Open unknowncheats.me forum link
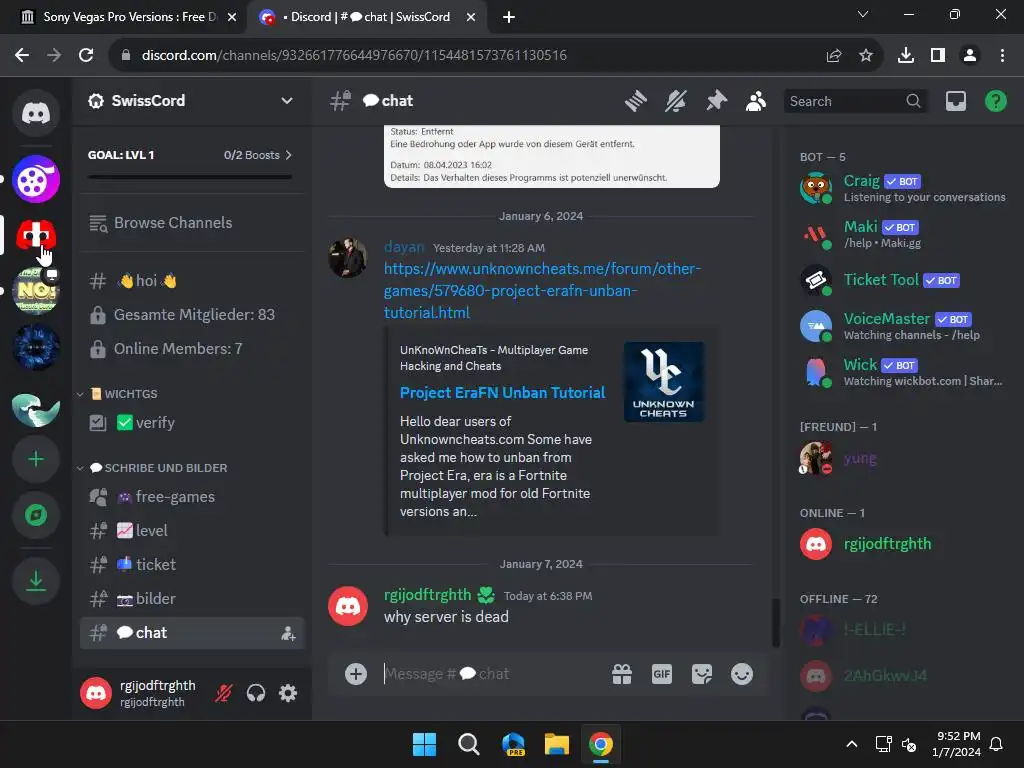The width and height of the screenshot is (1024, 768). (x=542, y=291)
